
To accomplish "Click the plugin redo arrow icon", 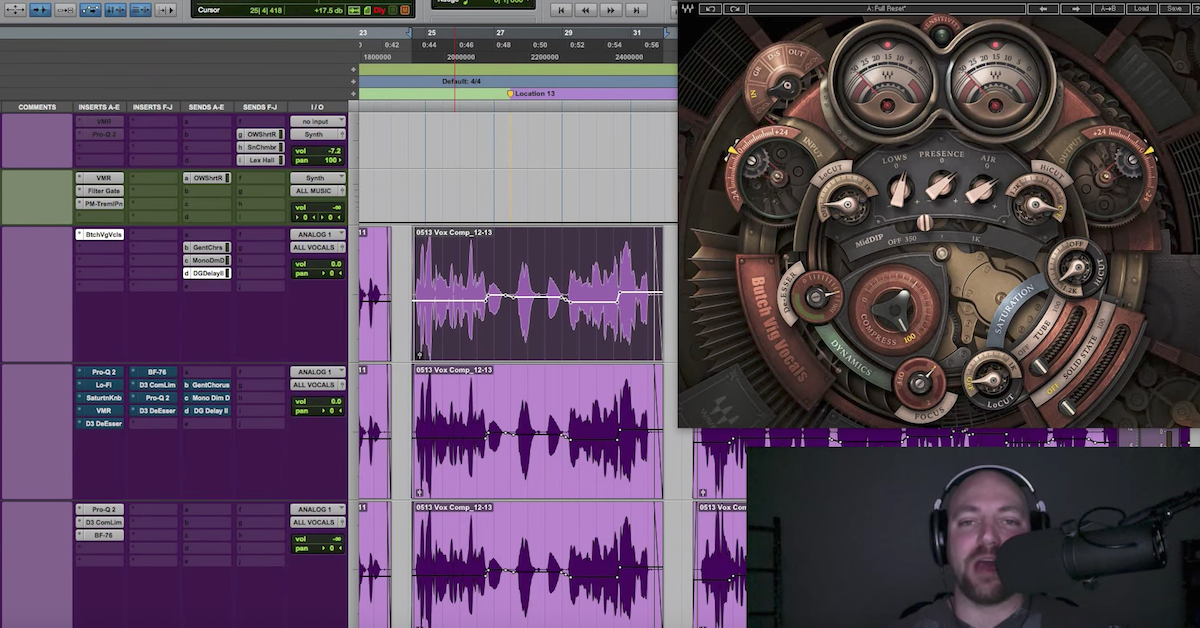I will pos(733,9).
